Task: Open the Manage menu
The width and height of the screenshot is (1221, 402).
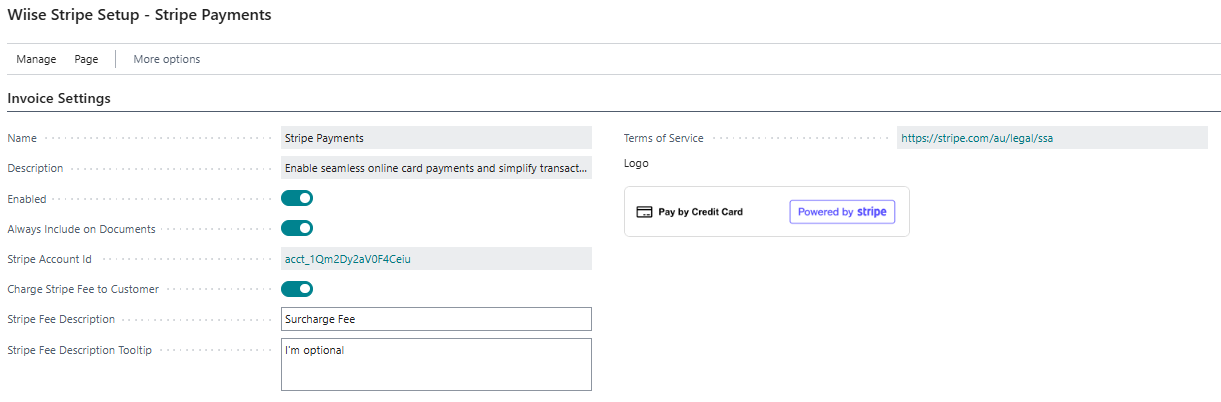Action: click(36, 59)
